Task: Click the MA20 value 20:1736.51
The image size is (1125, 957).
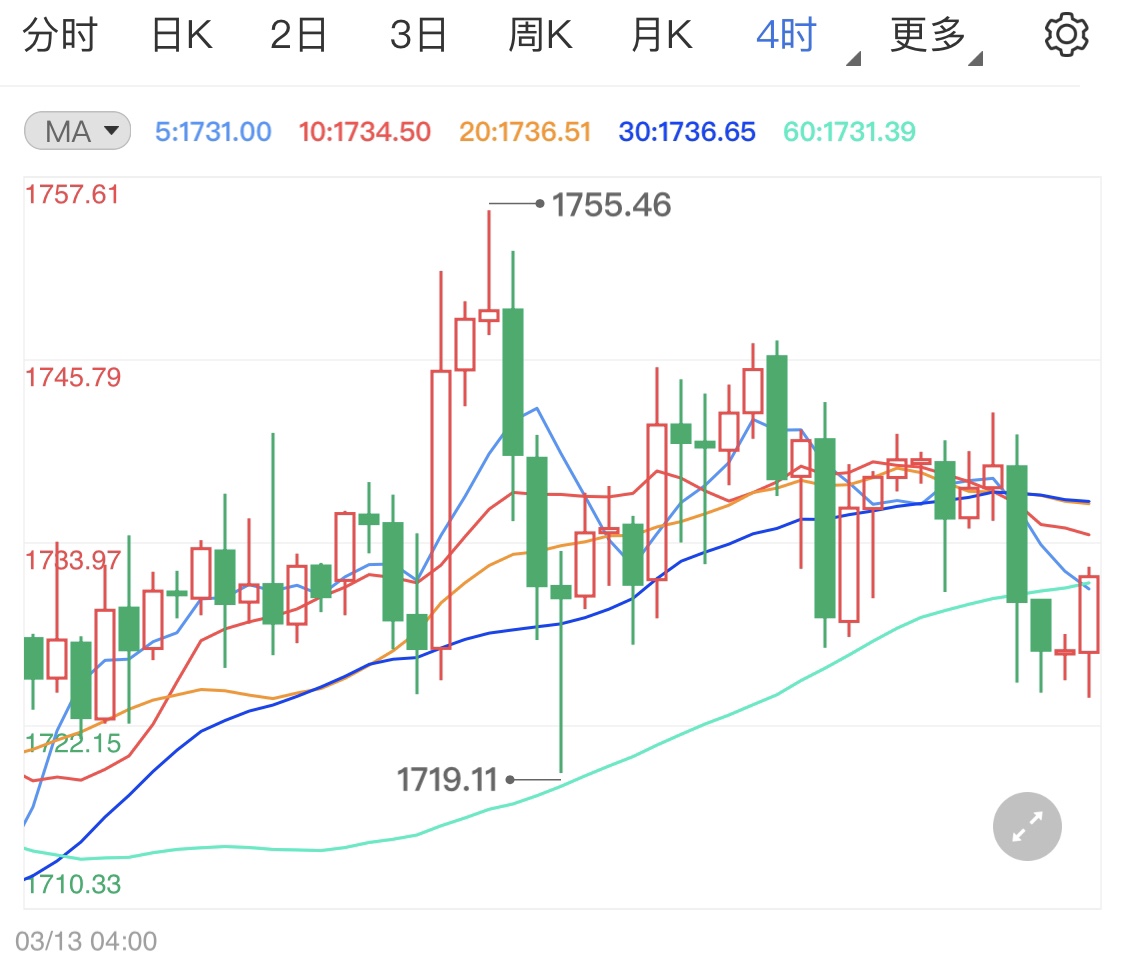Action: pyautogui.click(x=524, y=131)
